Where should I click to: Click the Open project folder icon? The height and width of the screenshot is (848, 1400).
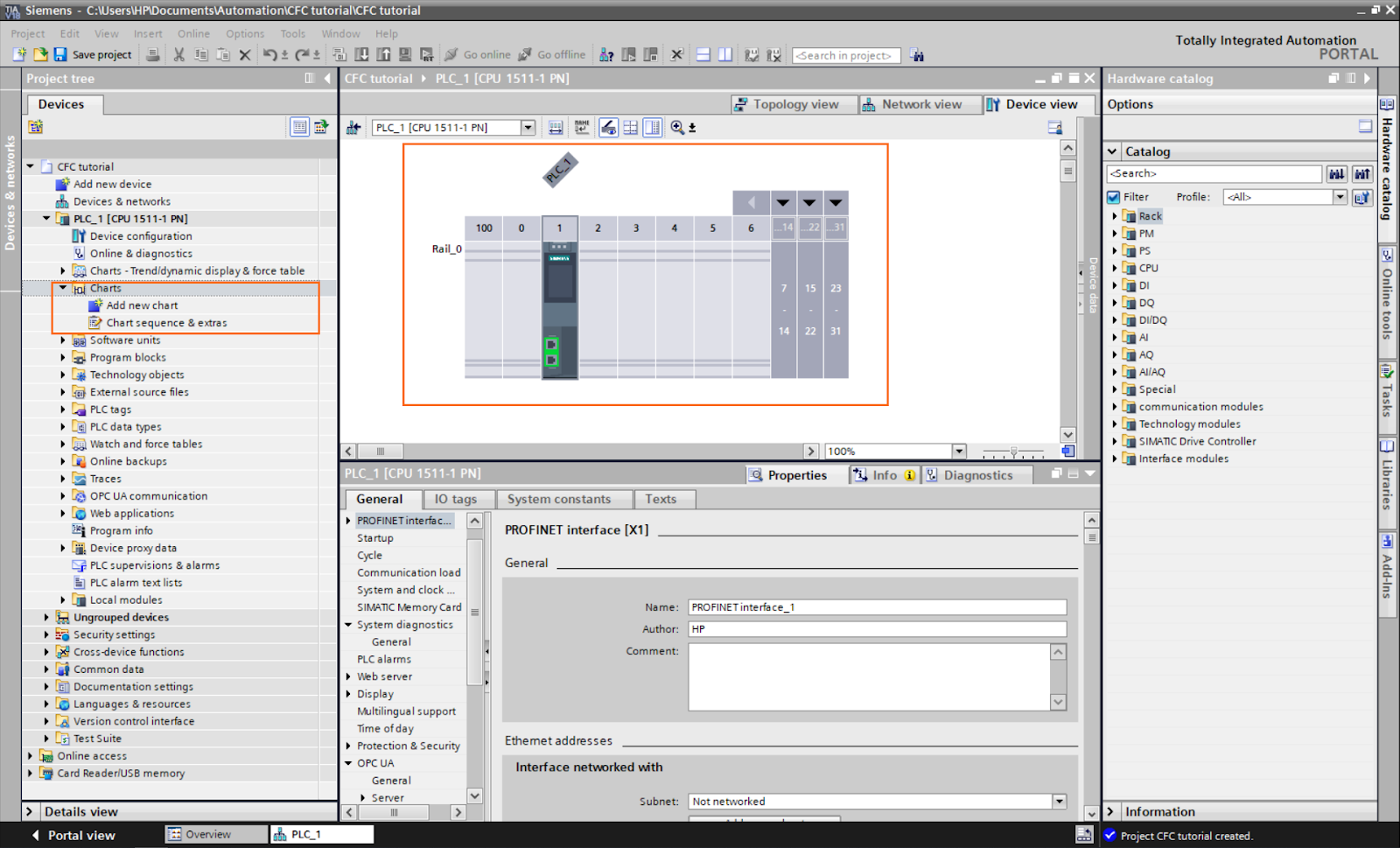(x=40, y=54)
